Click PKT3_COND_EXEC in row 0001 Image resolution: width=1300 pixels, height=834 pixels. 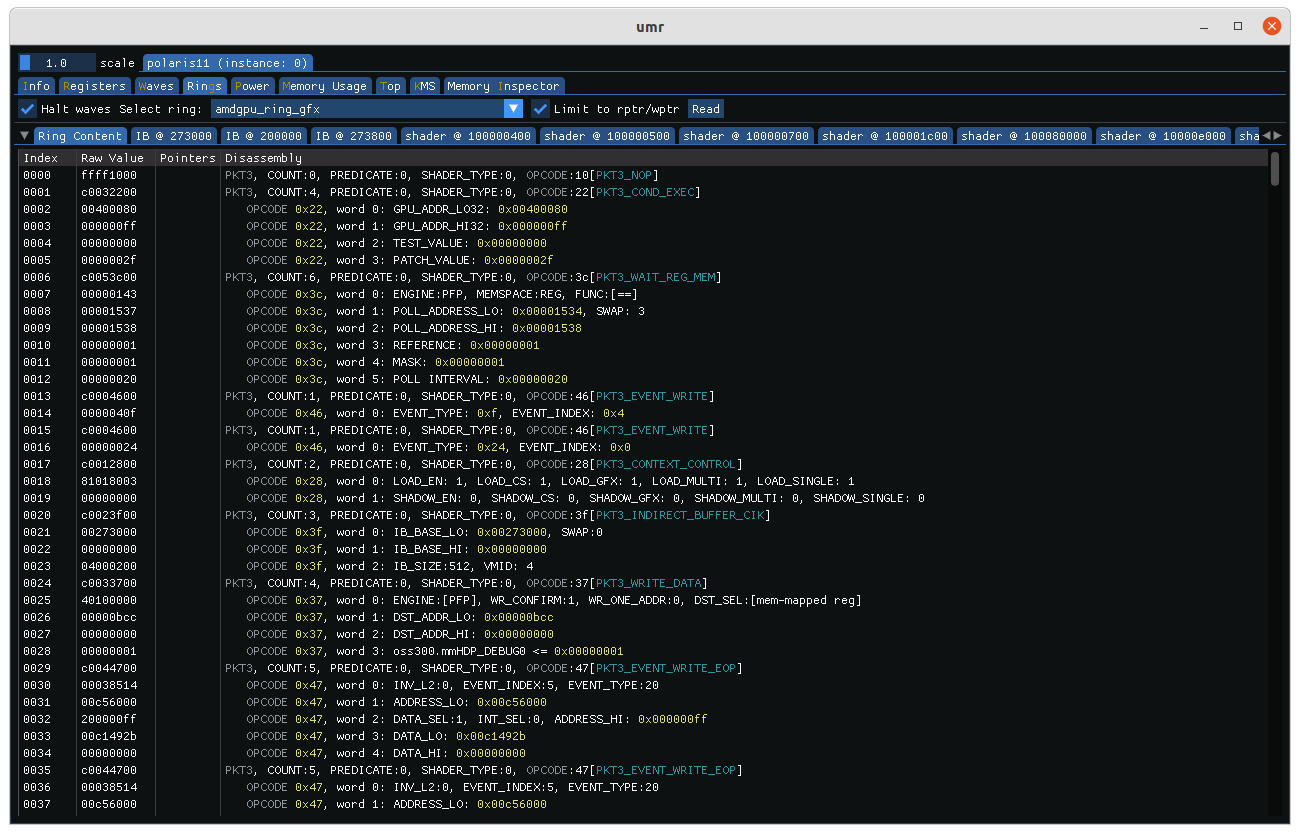[645, 192]
